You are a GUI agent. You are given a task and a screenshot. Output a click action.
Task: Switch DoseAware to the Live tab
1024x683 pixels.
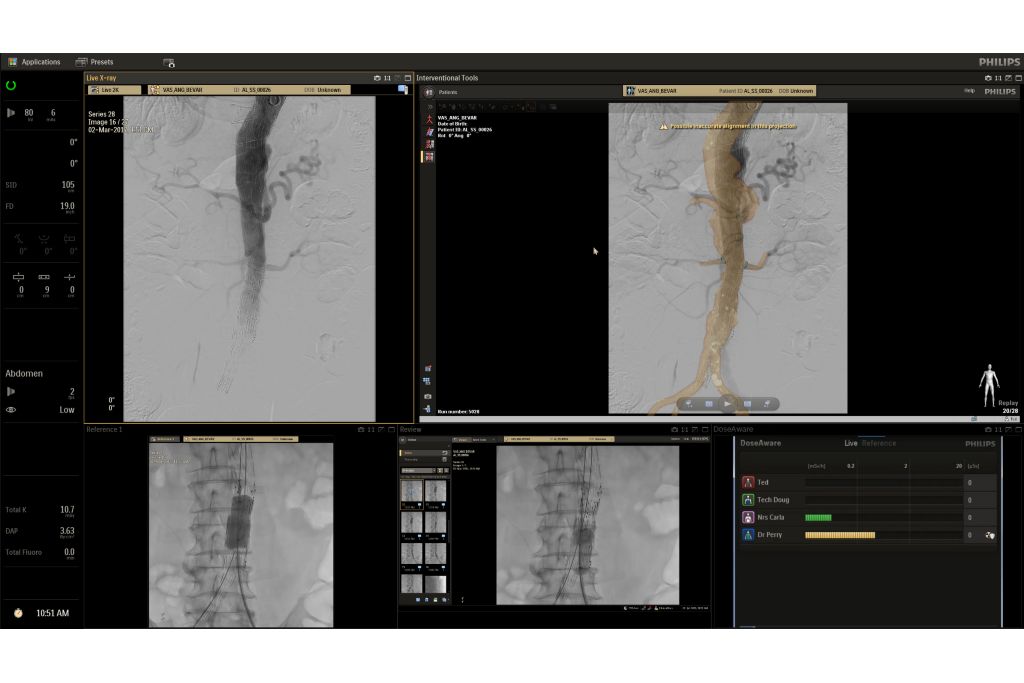850,443
